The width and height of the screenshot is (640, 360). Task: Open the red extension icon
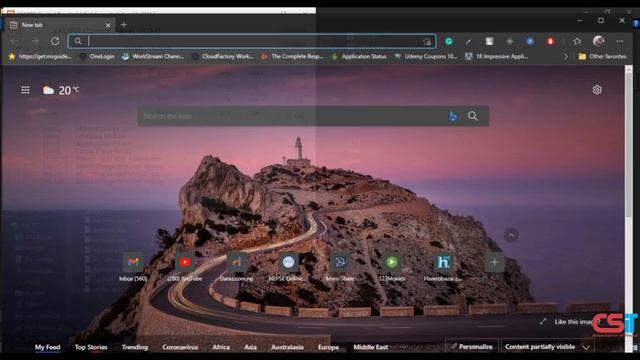(550, 41)
